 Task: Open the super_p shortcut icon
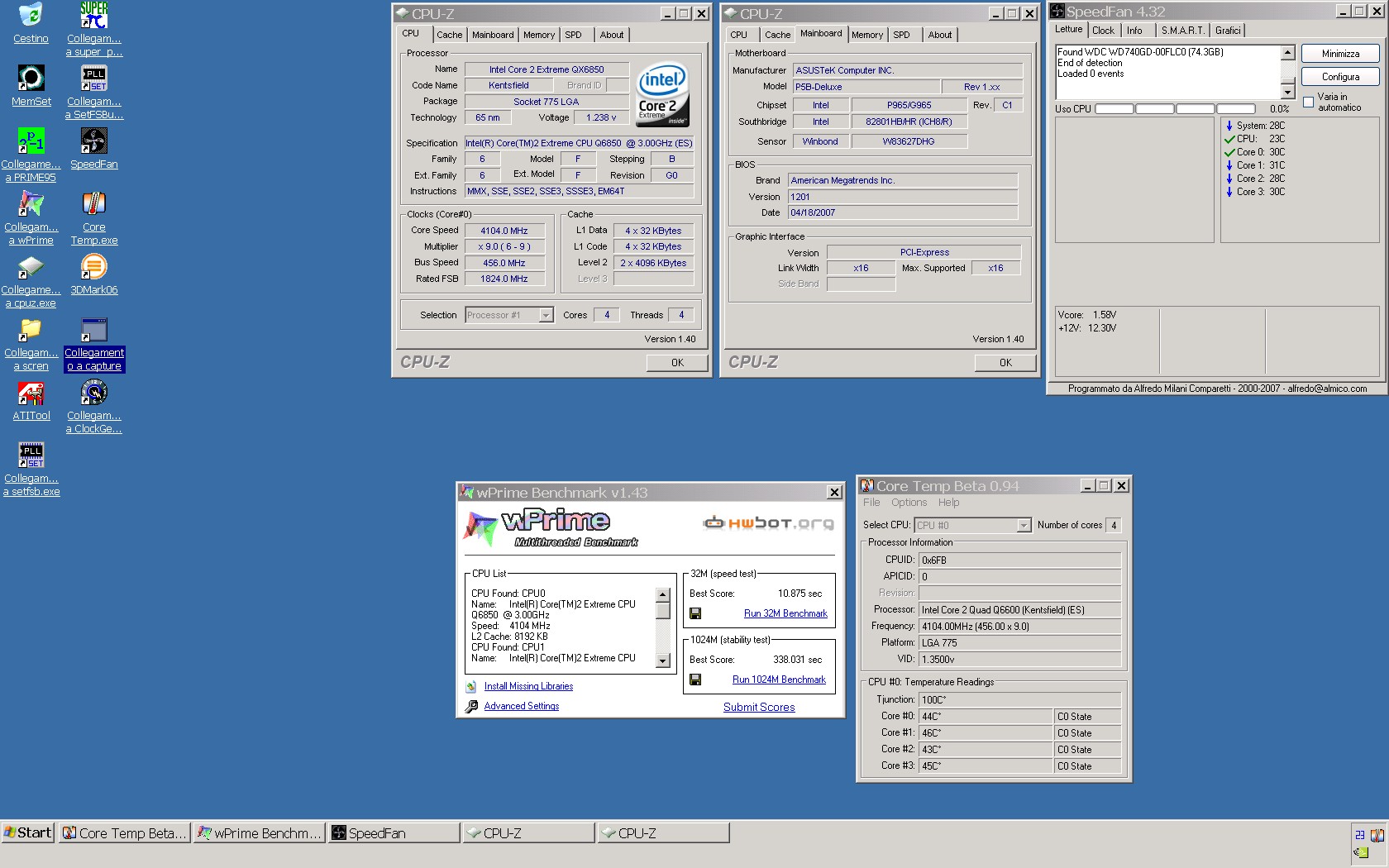93,15
